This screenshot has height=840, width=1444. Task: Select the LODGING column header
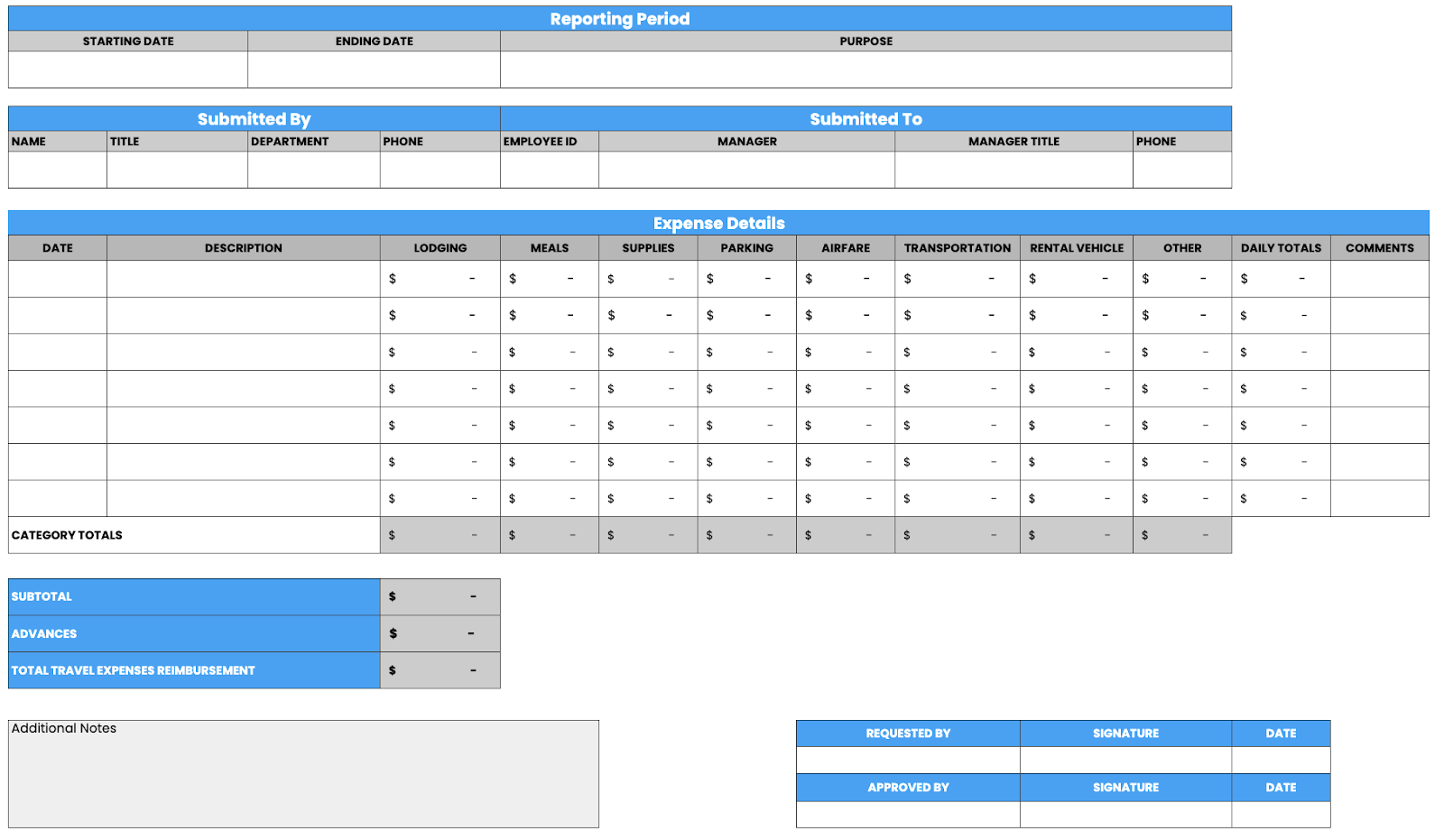(440, 248)
